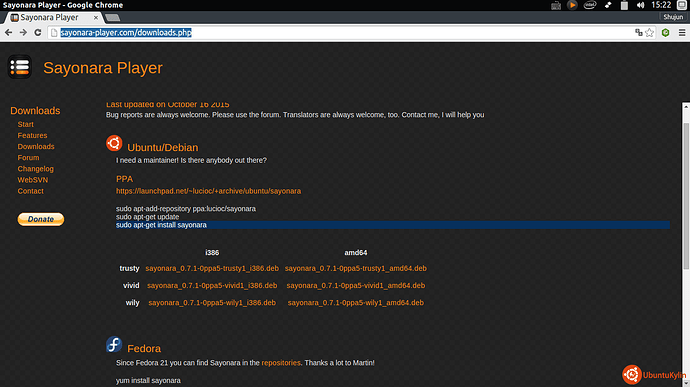Click the 'sudo apt-add-repository ppa:lucioc/sayonara' line
This screenshot has height=387, width=690.
click(x=186, y=209)
